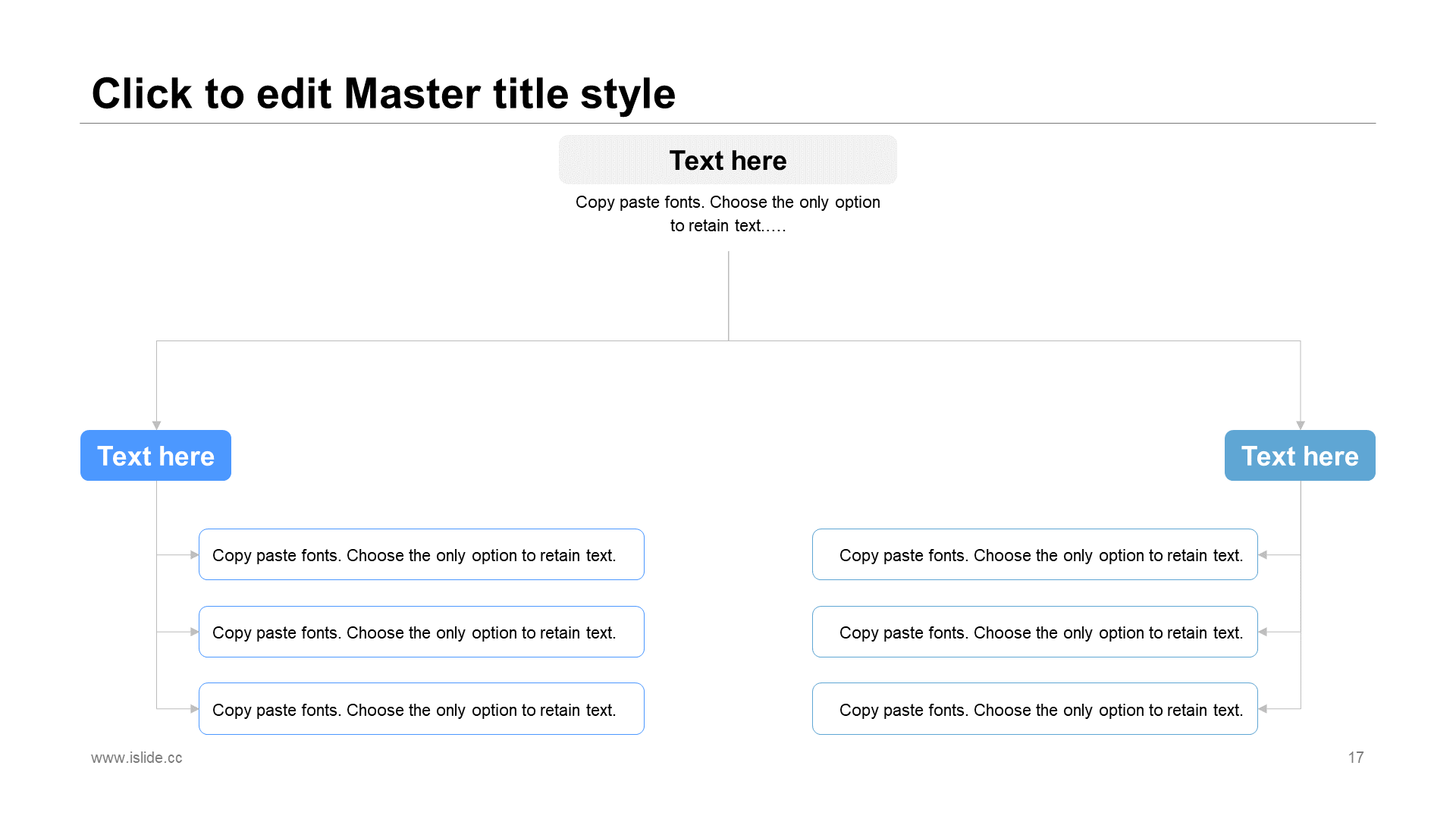This screenshot has width=1456, height=819.
Task: Click the bottom text box in the right column
Action: pos(1034,710)
